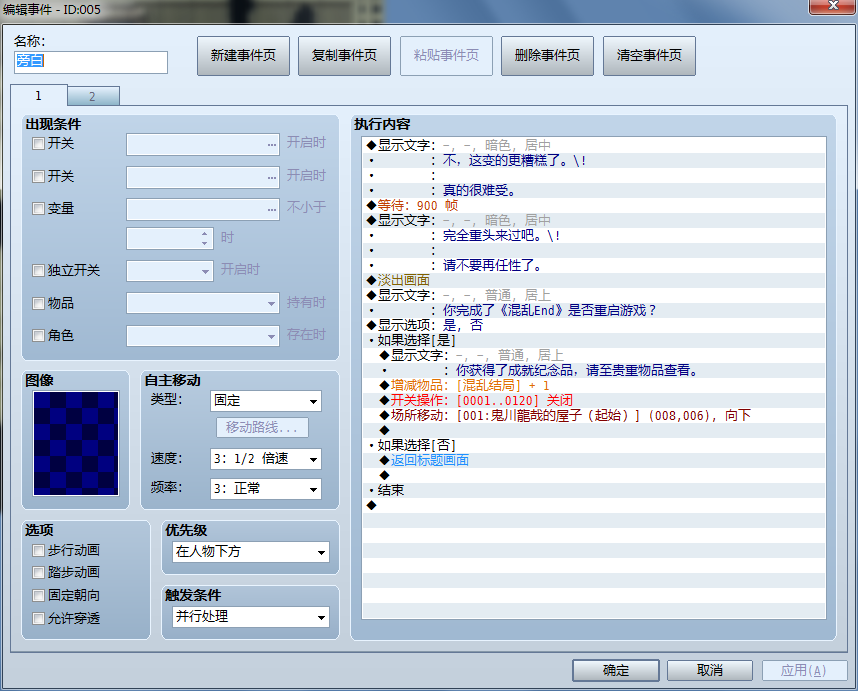
Task: Click the ellipsis button of 变量 condition
Action: (x=271, y=210)
